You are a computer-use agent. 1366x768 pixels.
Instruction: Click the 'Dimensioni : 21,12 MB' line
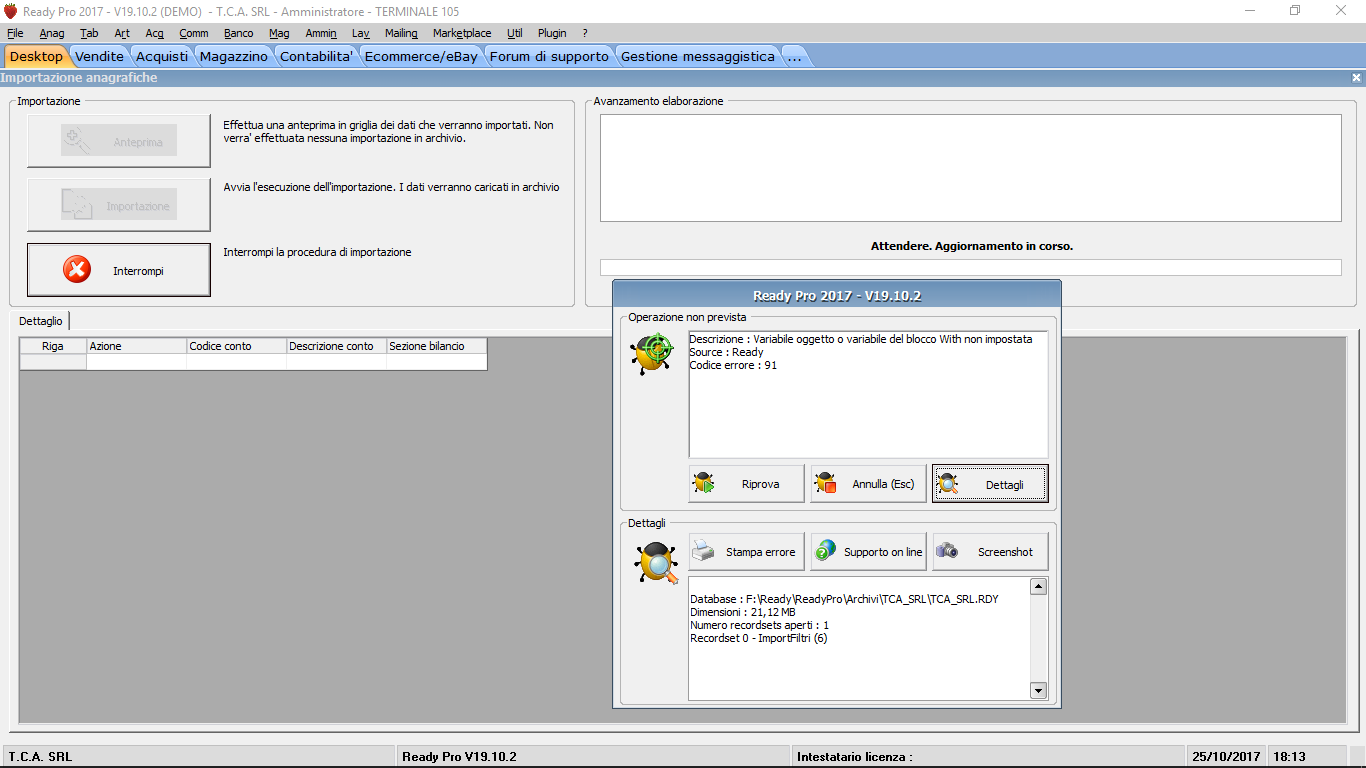point(743,612)
